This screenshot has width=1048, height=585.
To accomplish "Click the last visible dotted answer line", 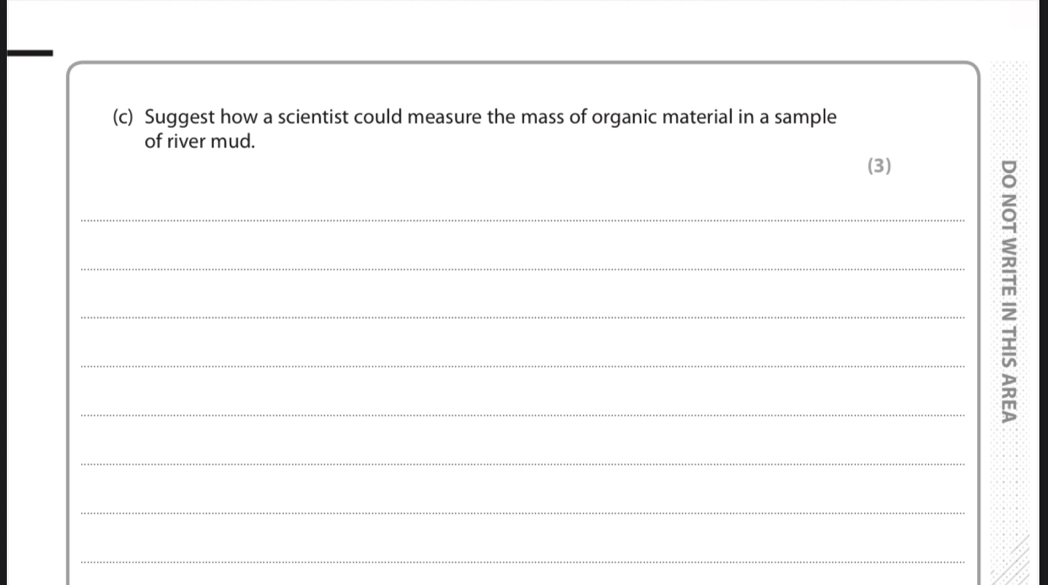I will point(520,562).
